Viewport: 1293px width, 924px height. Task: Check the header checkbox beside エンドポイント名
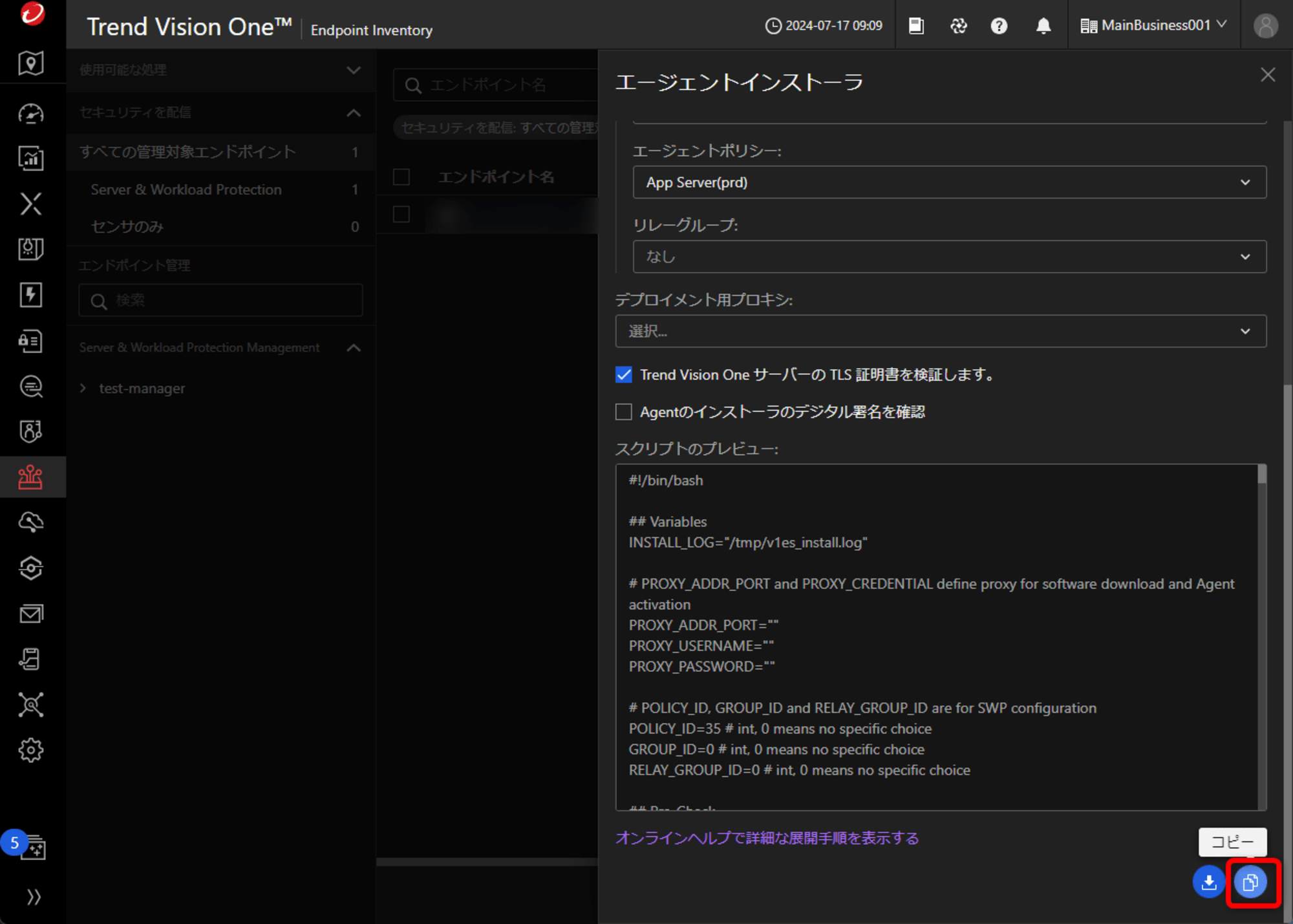(x=401, y=177)
